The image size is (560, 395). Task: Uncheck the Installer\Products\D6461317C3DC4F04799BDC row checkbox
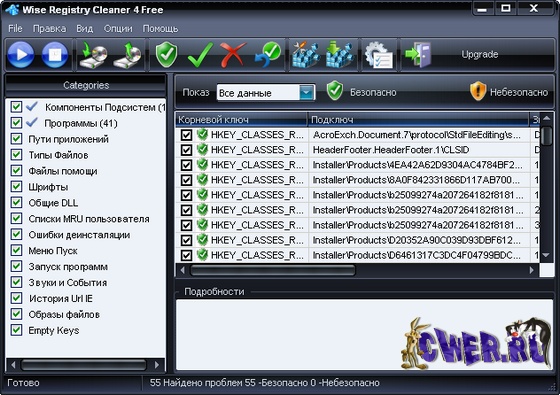186,255
